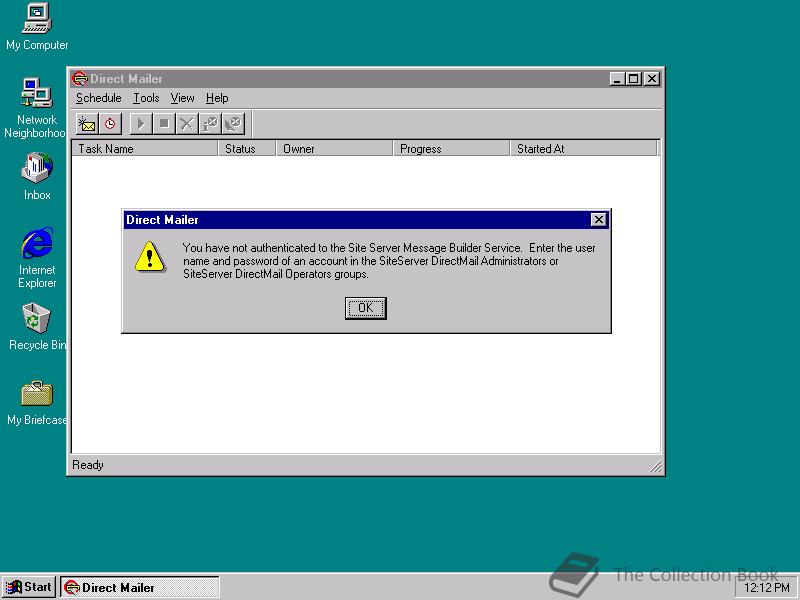This screenshot has width=800, height=600.
Task: Click the grayed info properties toolbar icon
Action: click(210, 124)
